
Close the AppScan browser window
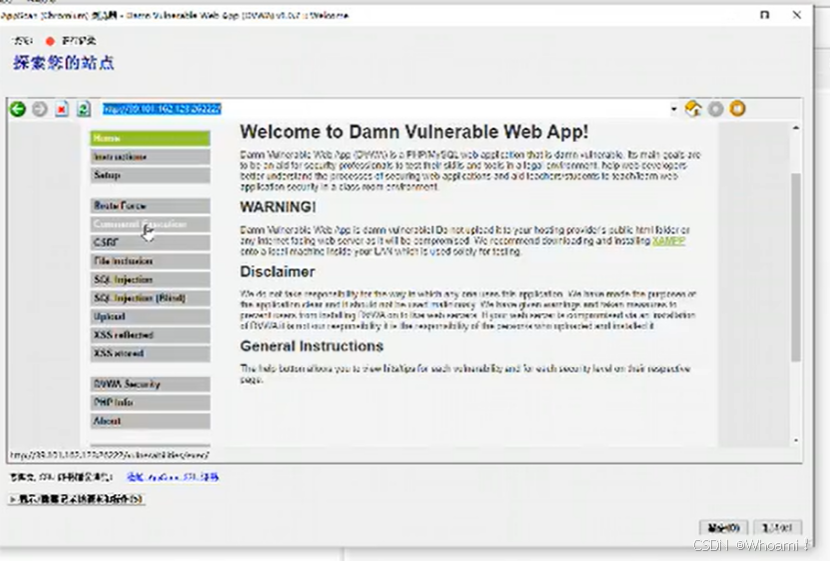(797, 15)
